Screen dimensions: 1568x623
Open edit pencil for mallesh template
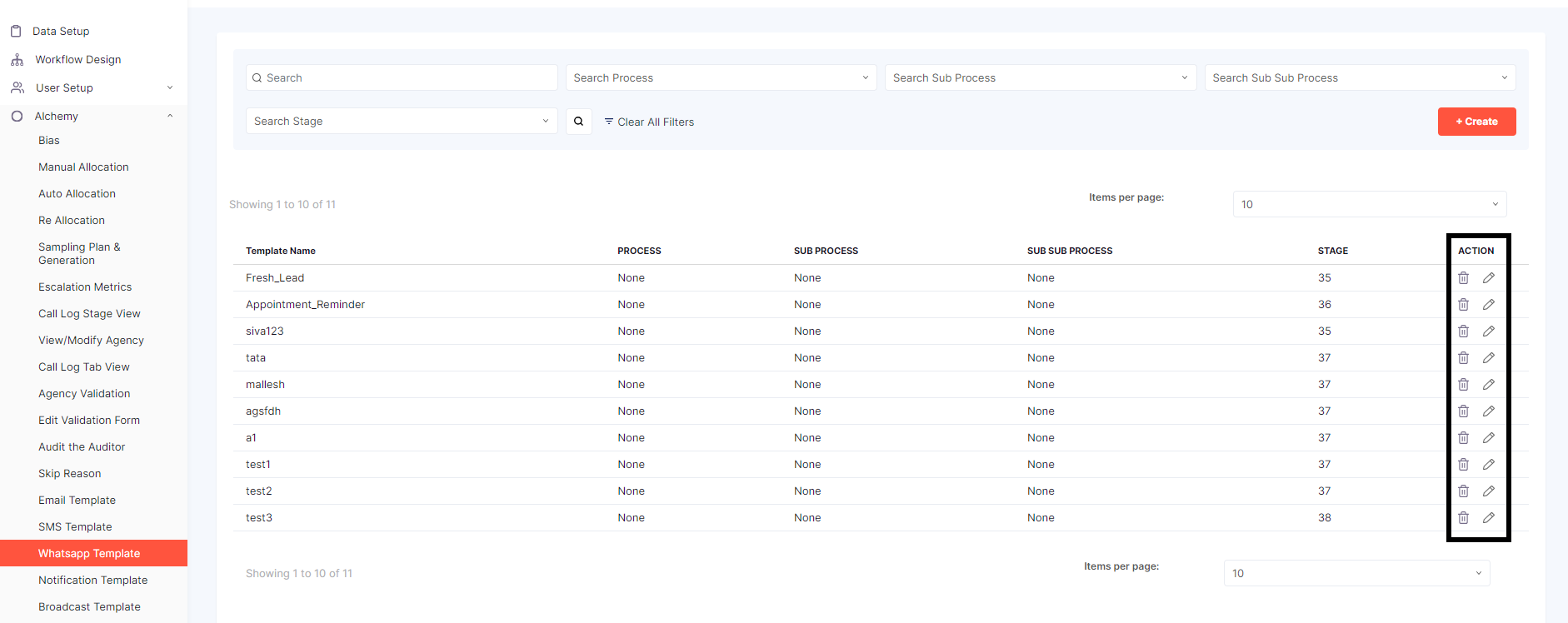(1489, 385)
